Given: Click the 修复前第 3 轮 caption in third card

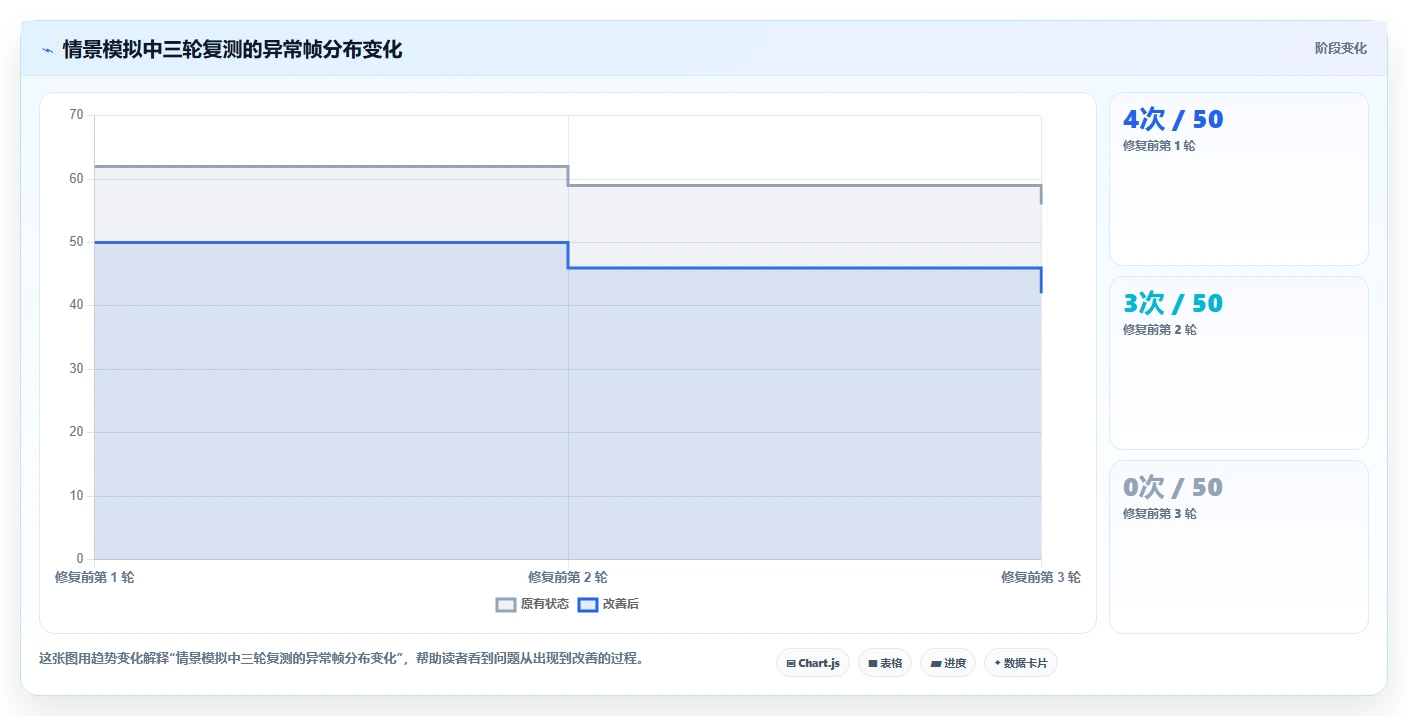Looking at the screenshot, I should tap(1159, 514).
